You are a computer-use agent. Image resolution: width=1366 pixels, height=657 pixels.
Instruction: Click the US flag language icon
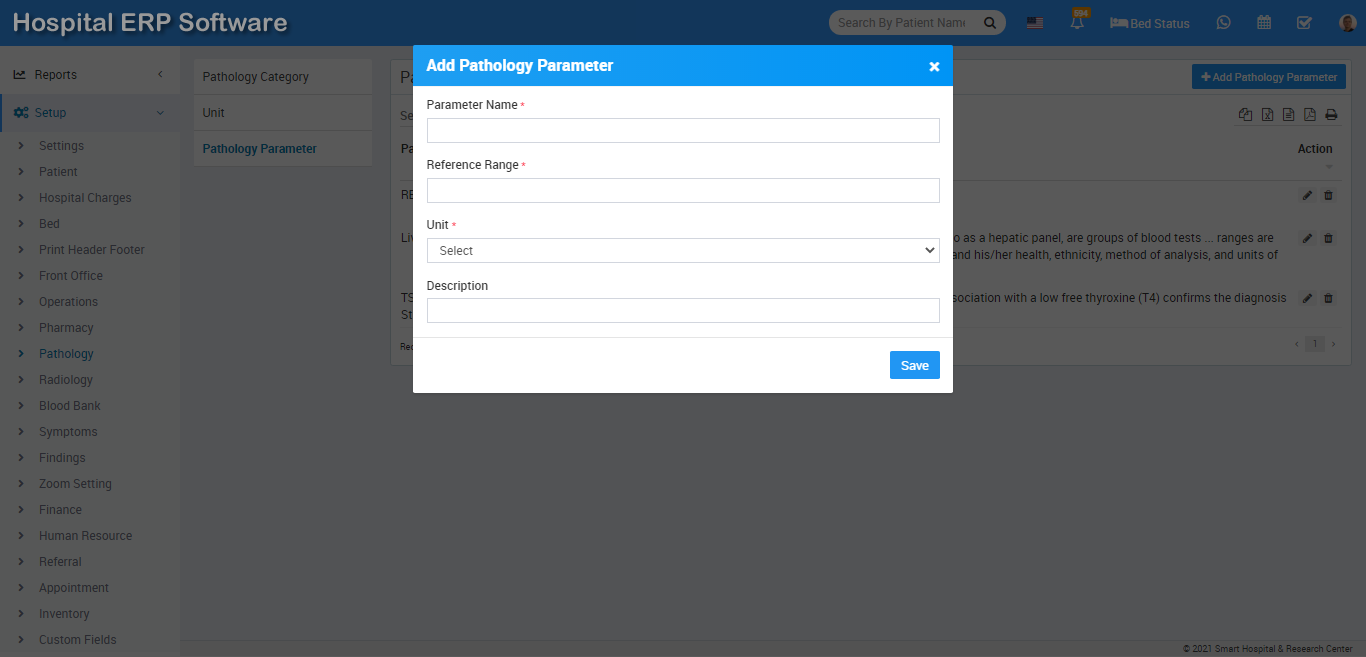tap(1035, 23)
